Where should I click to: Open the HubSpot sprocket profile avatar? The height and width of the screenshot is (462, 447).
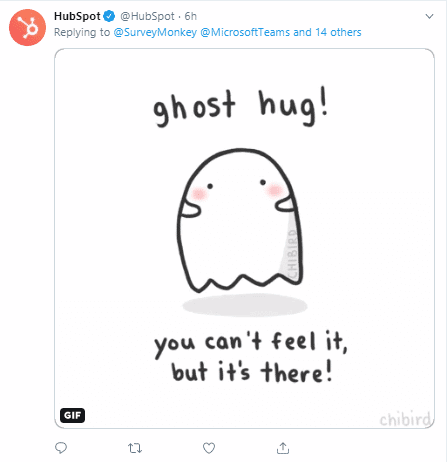(27, 27)
